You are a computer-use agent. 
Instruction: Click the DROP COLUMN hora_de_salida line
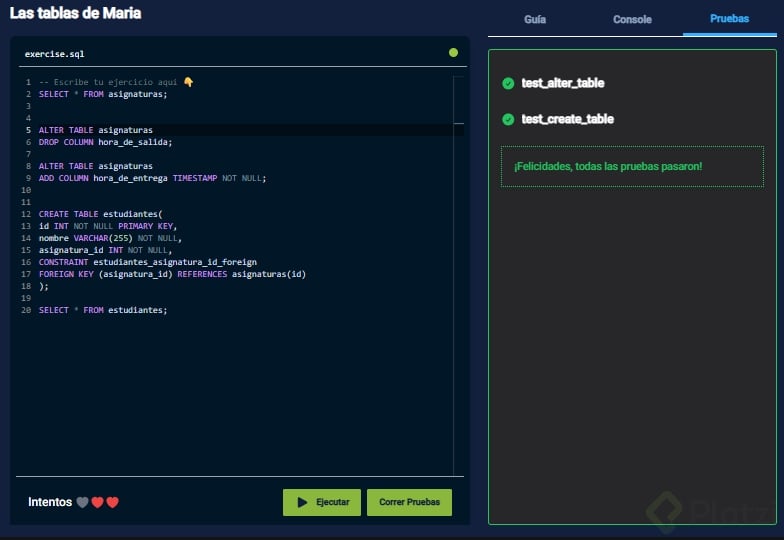pyautogui.click(x=106, y=142)
